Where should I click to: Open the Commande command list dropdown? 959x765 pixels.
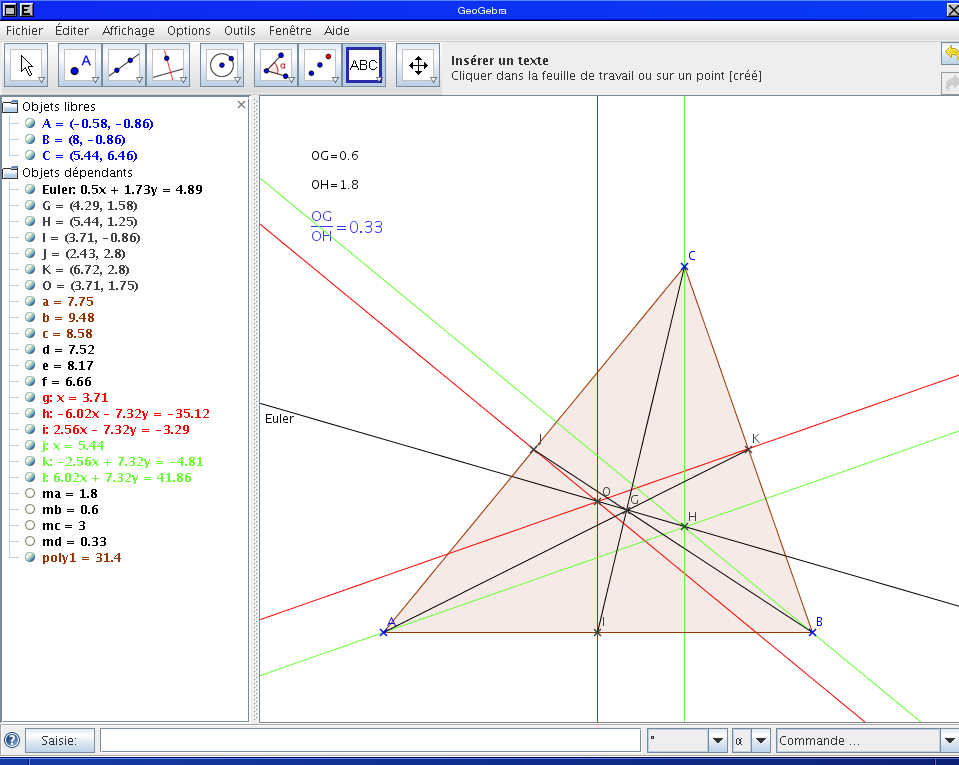950,740
